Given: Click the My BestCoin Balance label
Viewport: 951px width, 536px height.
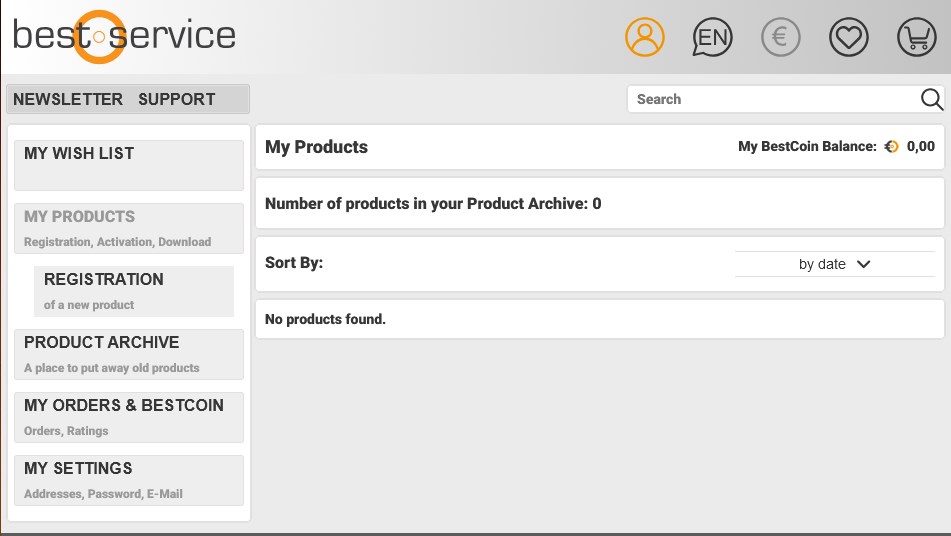Looking at the screenshot, I should point(806,147).
